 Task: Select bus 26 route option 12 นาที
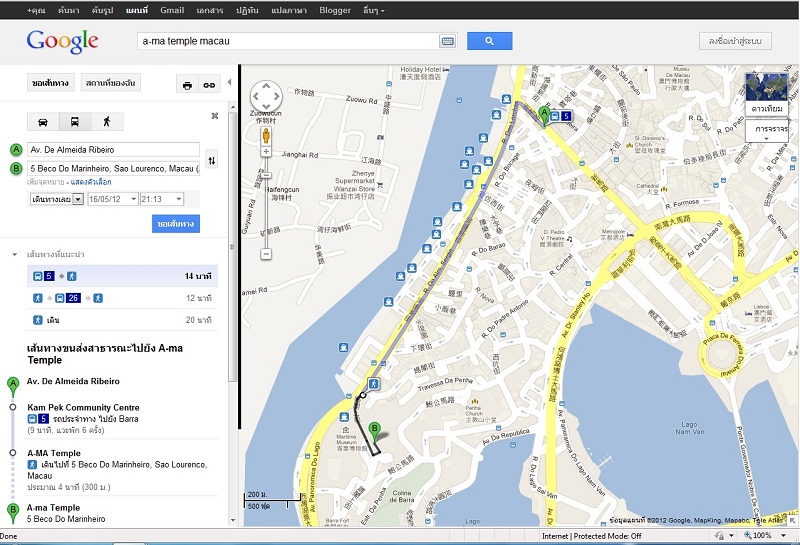coord(122,298)
